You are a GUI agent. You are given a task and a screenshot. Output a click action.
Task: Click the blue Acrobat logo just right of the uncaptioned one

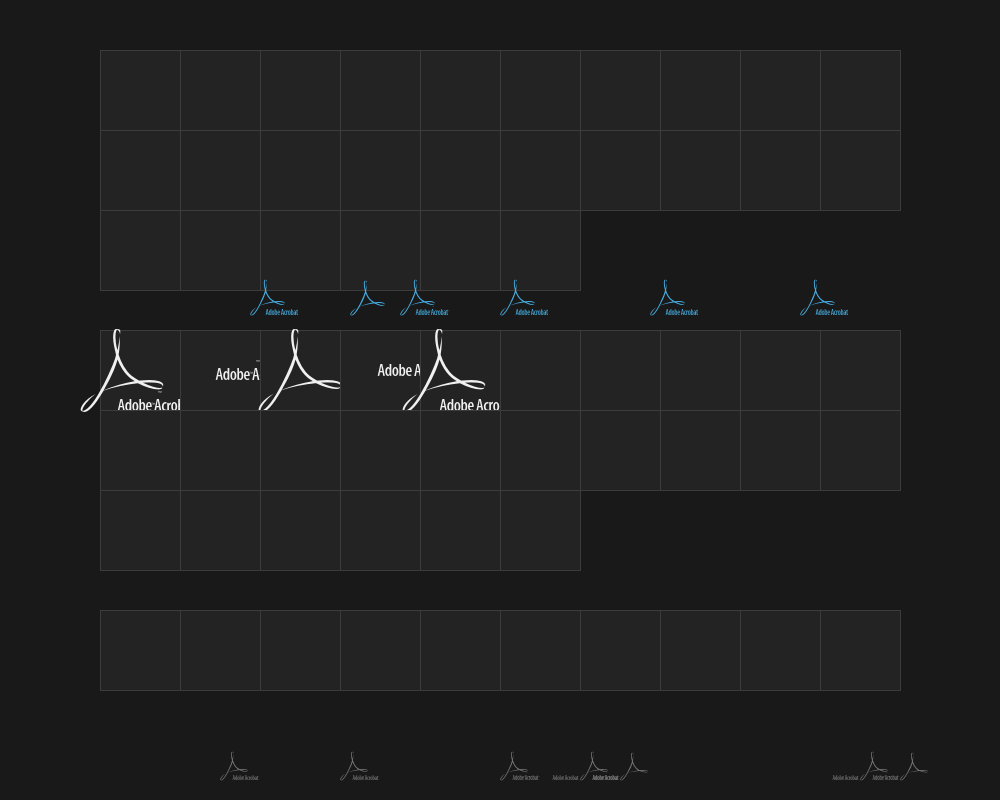tap(424, 298)
